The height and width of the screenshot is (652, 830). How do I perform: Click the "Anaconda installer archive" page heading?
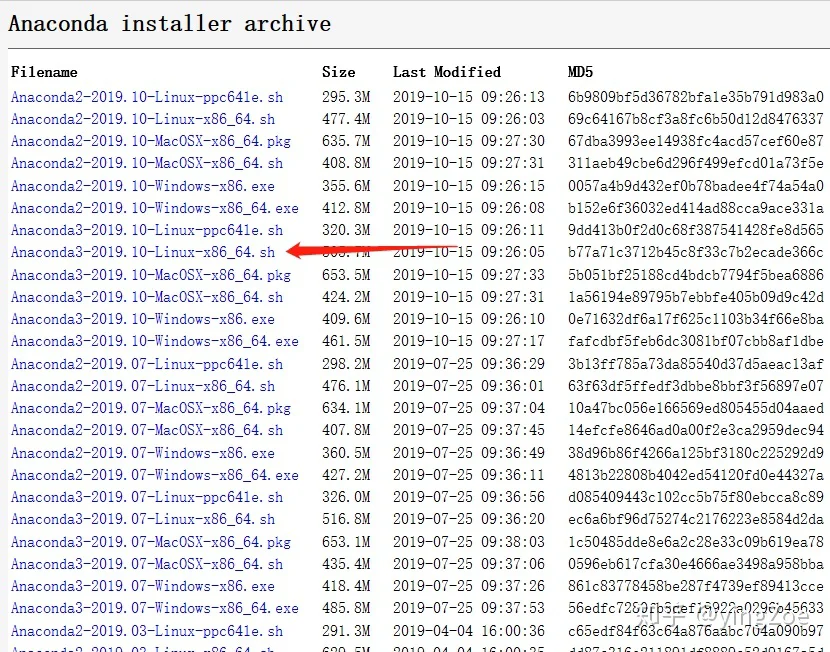(170, 24)
